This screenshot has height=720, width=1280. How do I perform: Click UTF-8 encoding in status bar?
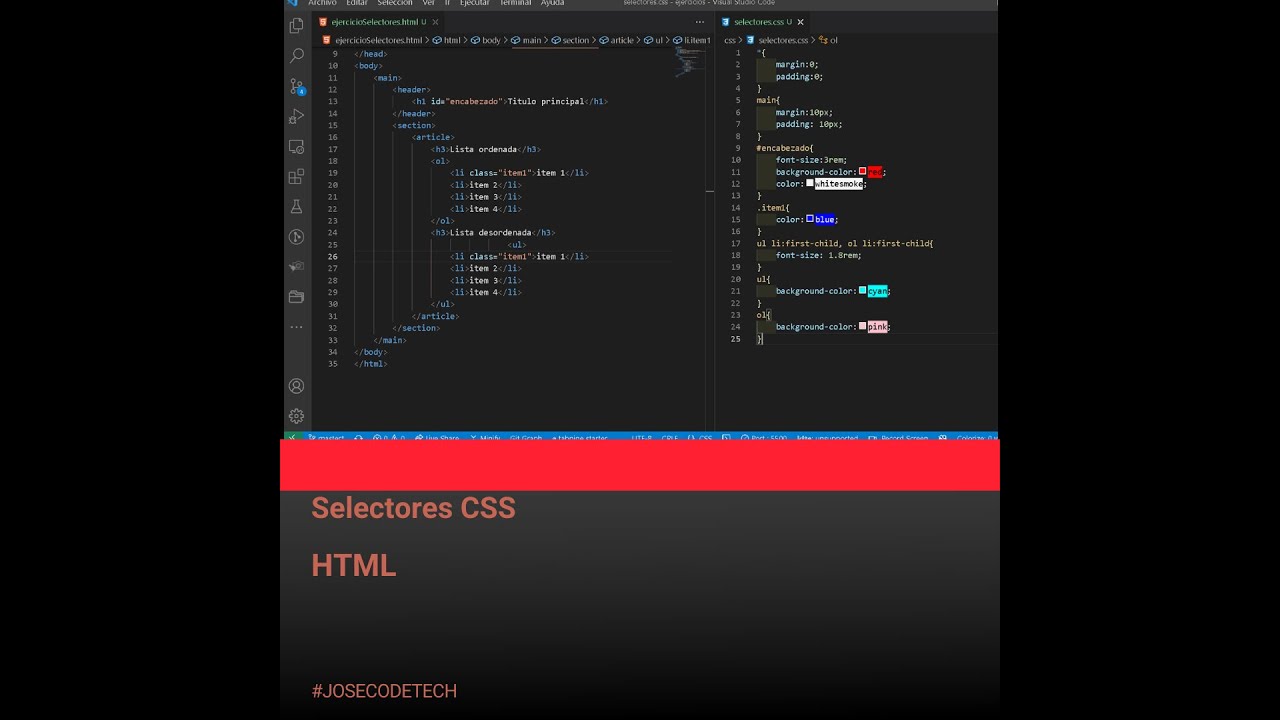[641, 437]
